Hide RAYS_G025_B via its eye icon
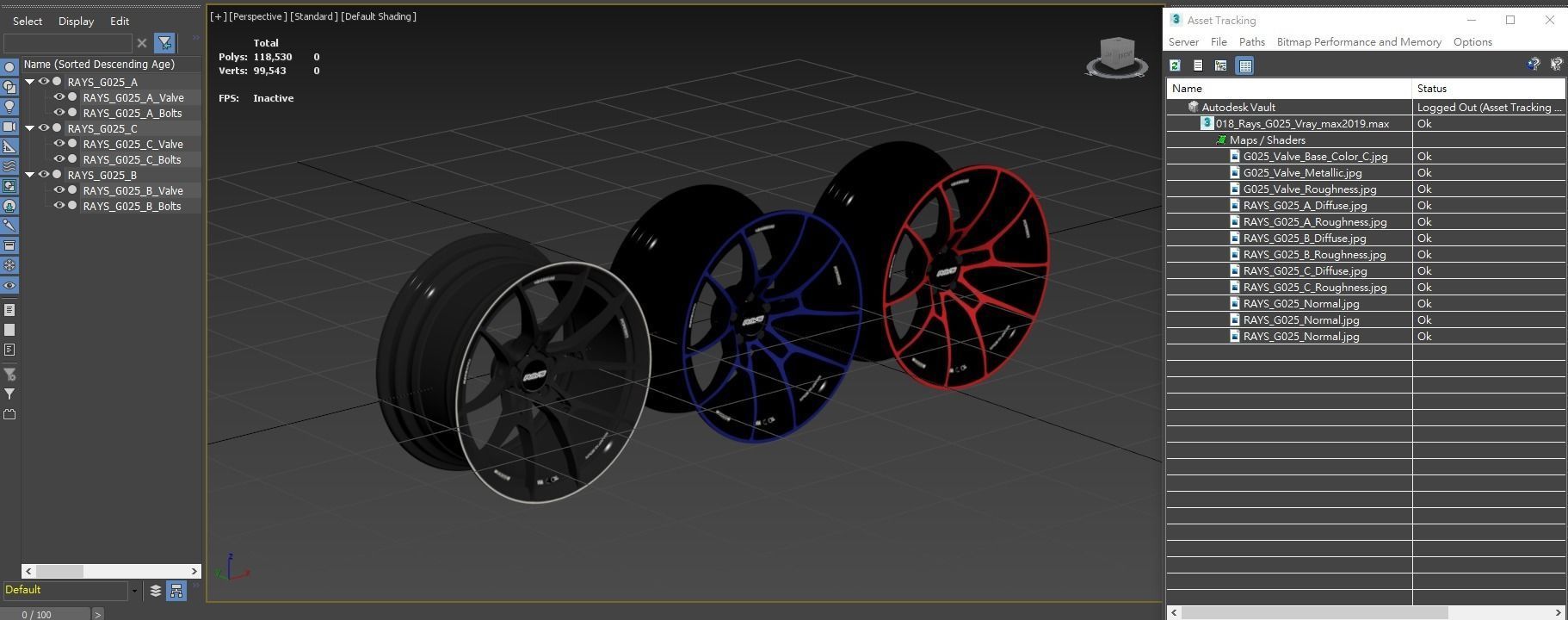 (x=44, y=175)
